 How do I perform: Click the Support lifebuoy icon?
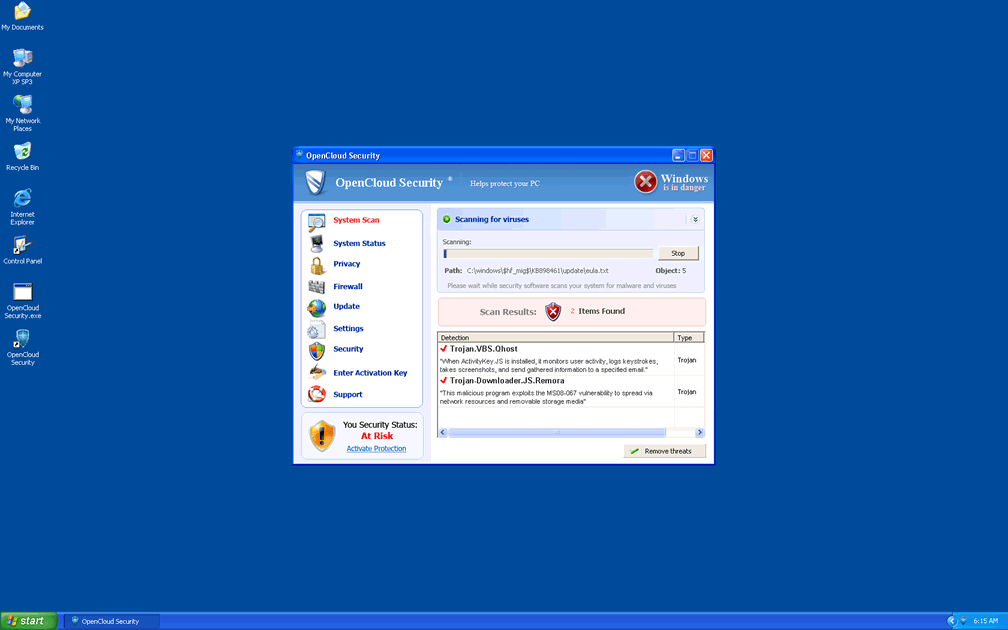tap(316, 394)
